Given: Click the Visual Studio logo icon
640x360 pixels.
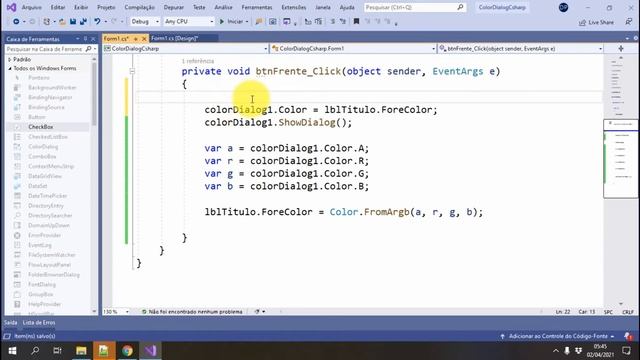Looking at the screenshot, I should tap(11, 7).
